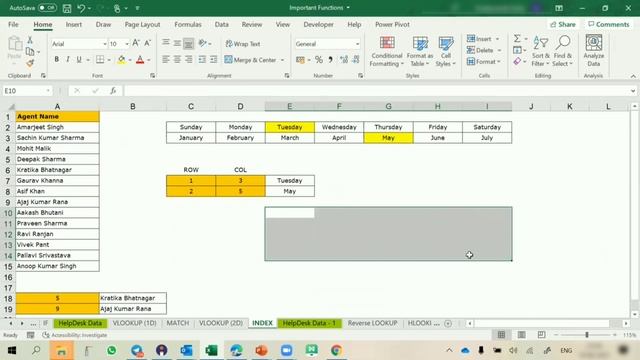
Task: Open Chrome from the taskbar
Action: (x=336, y=350)
